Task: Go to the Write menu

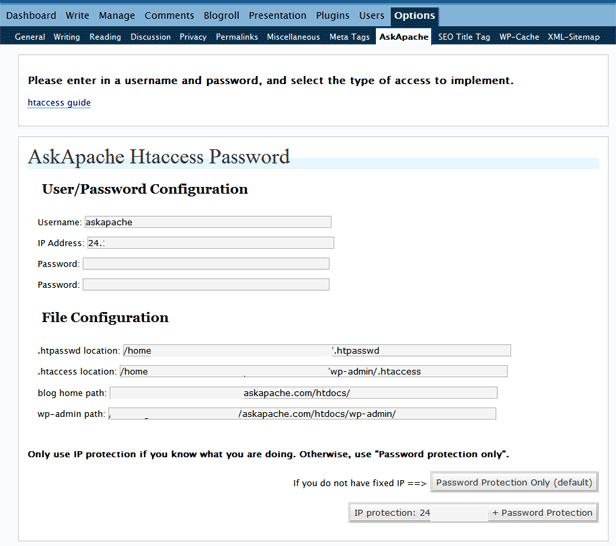Action: click(77, 16)
